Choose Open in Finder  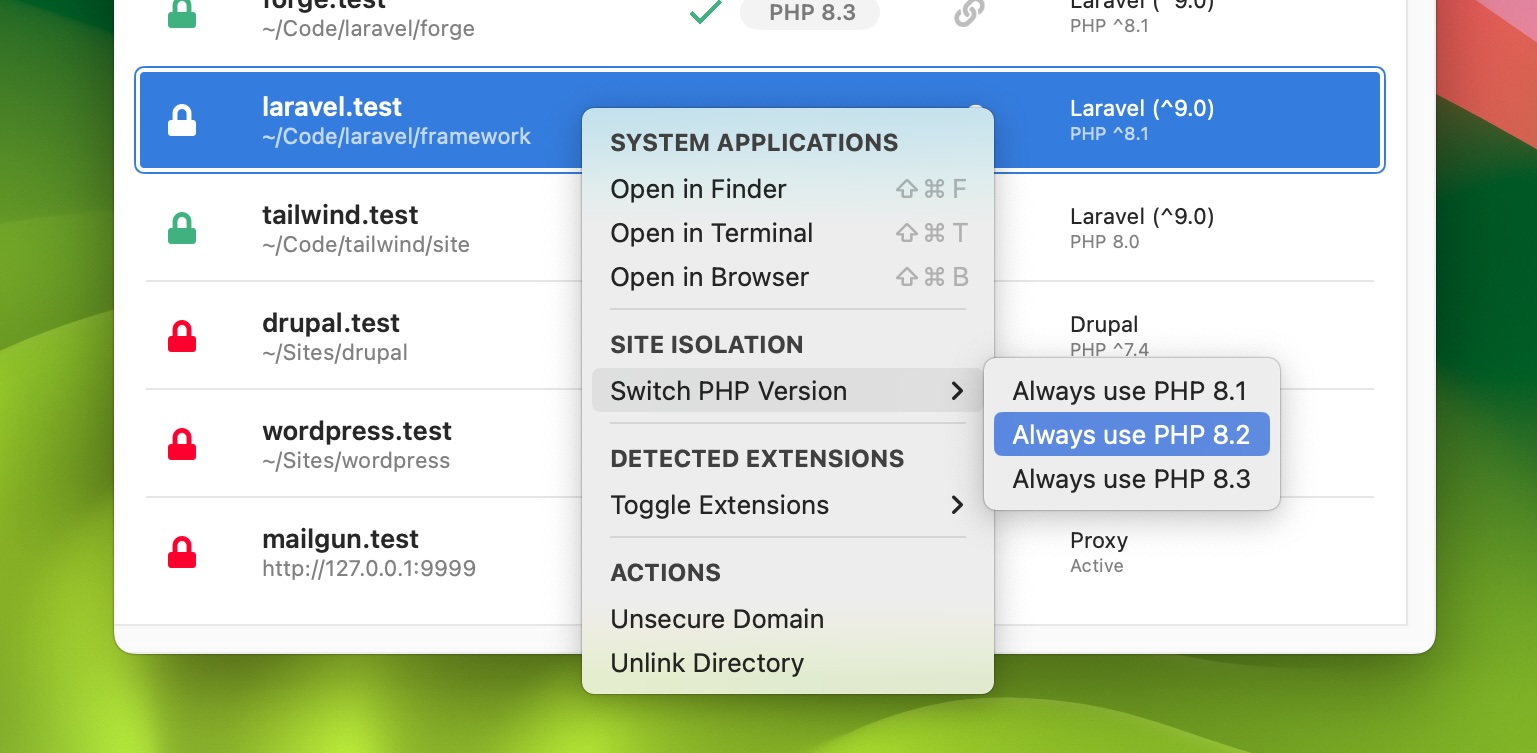(788, 189)
